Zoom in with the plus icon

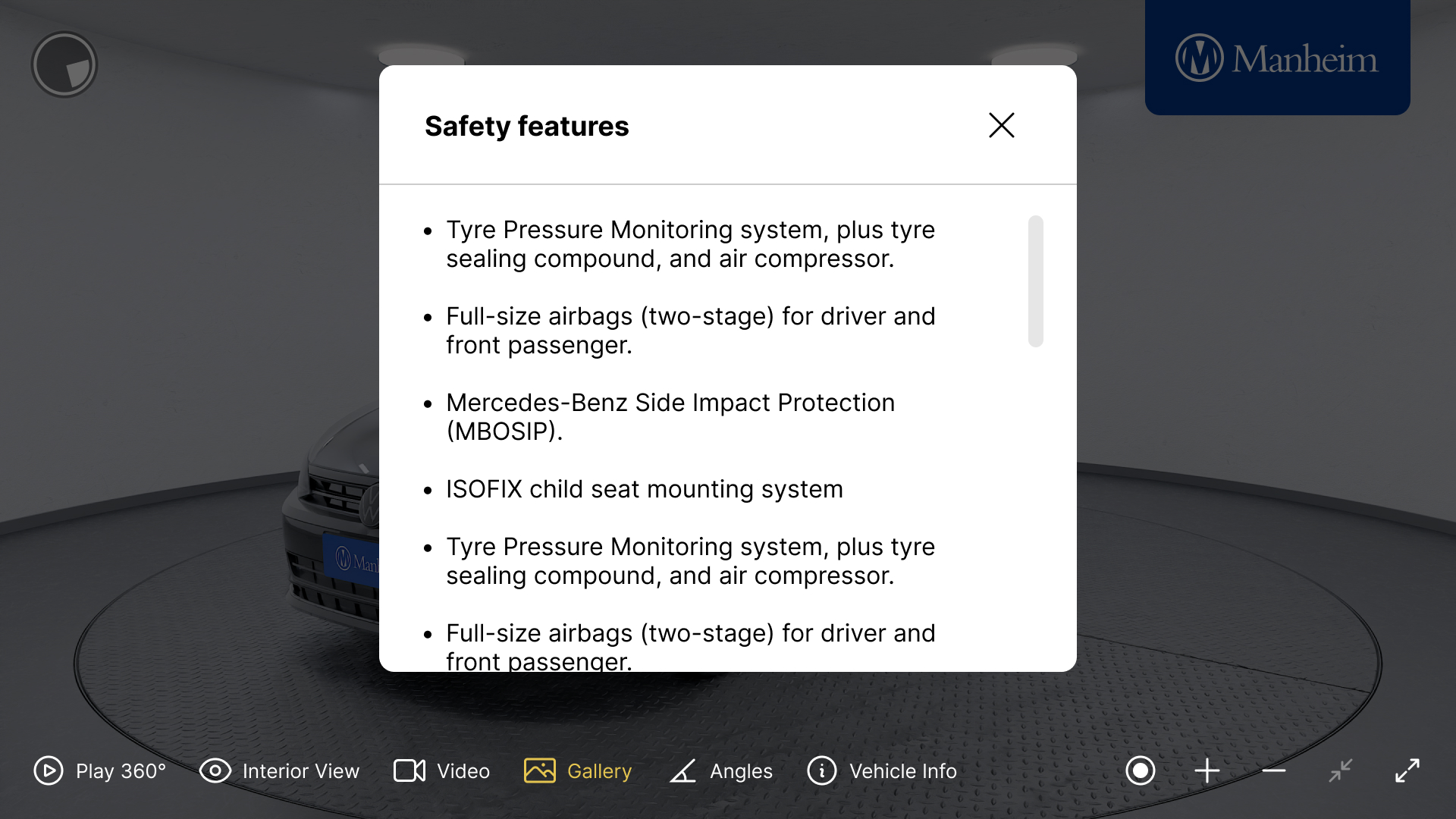click(x=1207, y=770)
